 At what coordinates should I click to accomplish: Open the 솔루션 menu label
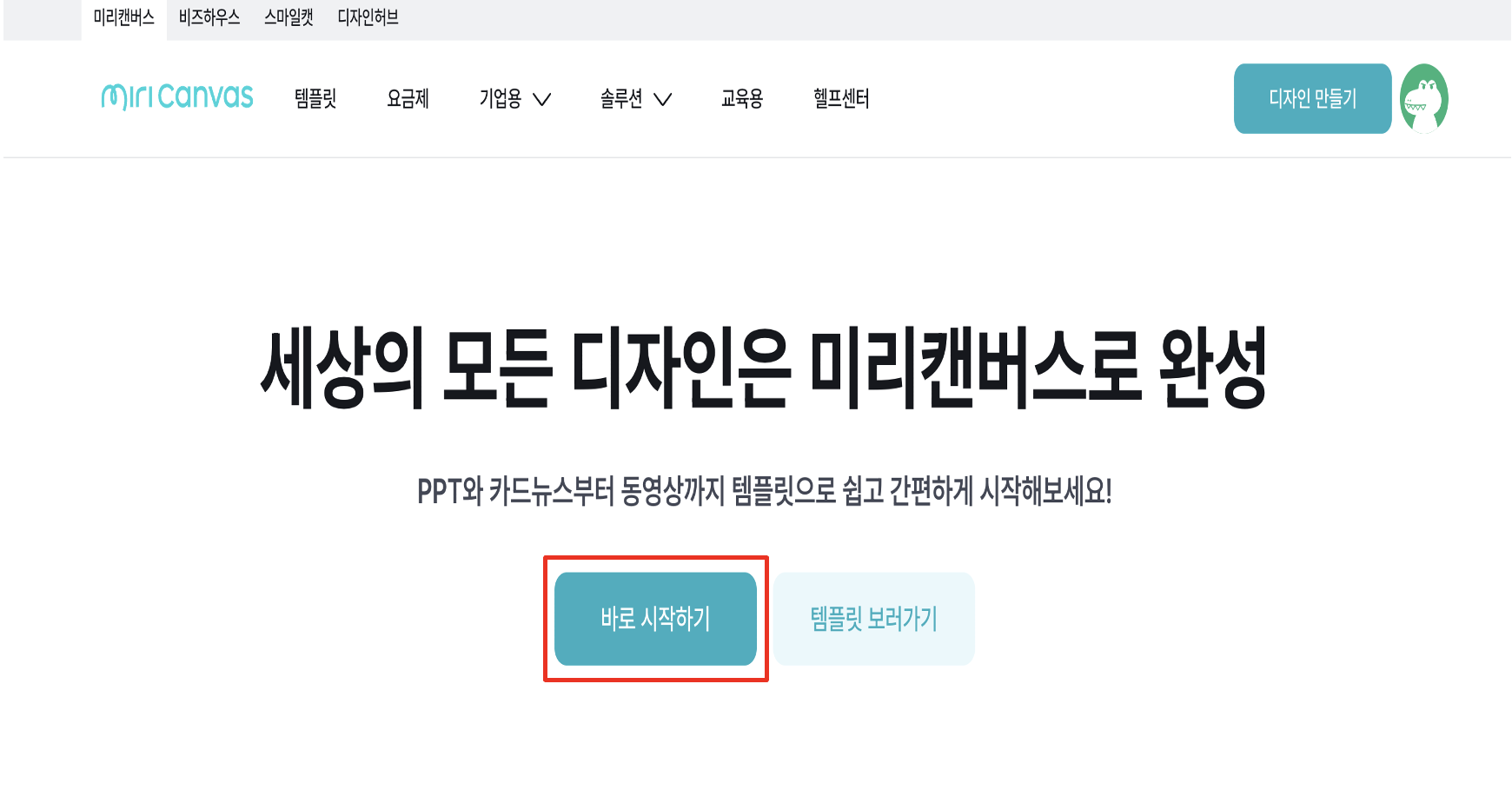pos(621,98)
